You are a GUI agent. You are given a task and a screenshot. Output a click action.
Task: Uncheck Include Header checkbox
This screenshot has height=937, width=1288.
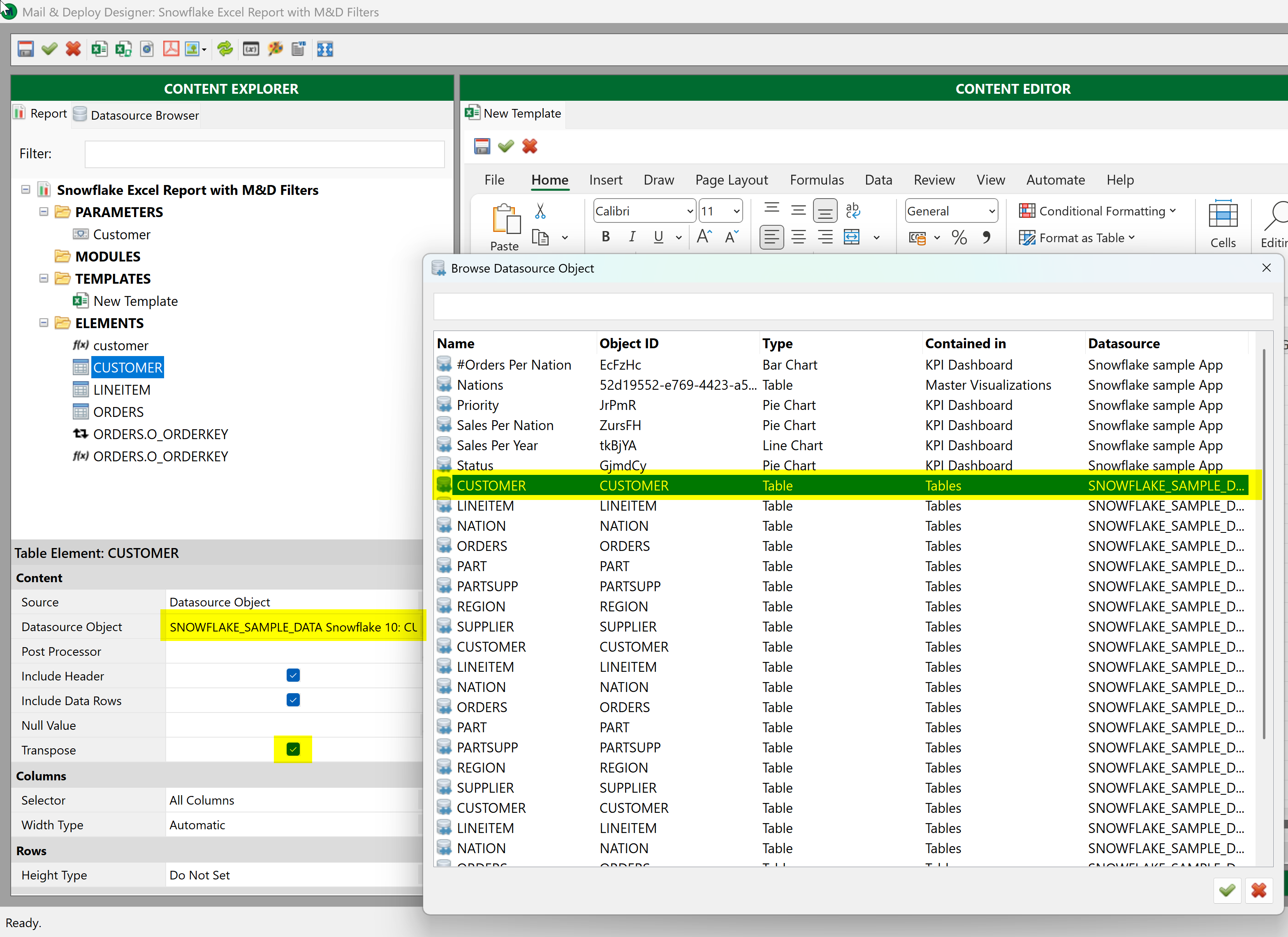tap(293, 675)
